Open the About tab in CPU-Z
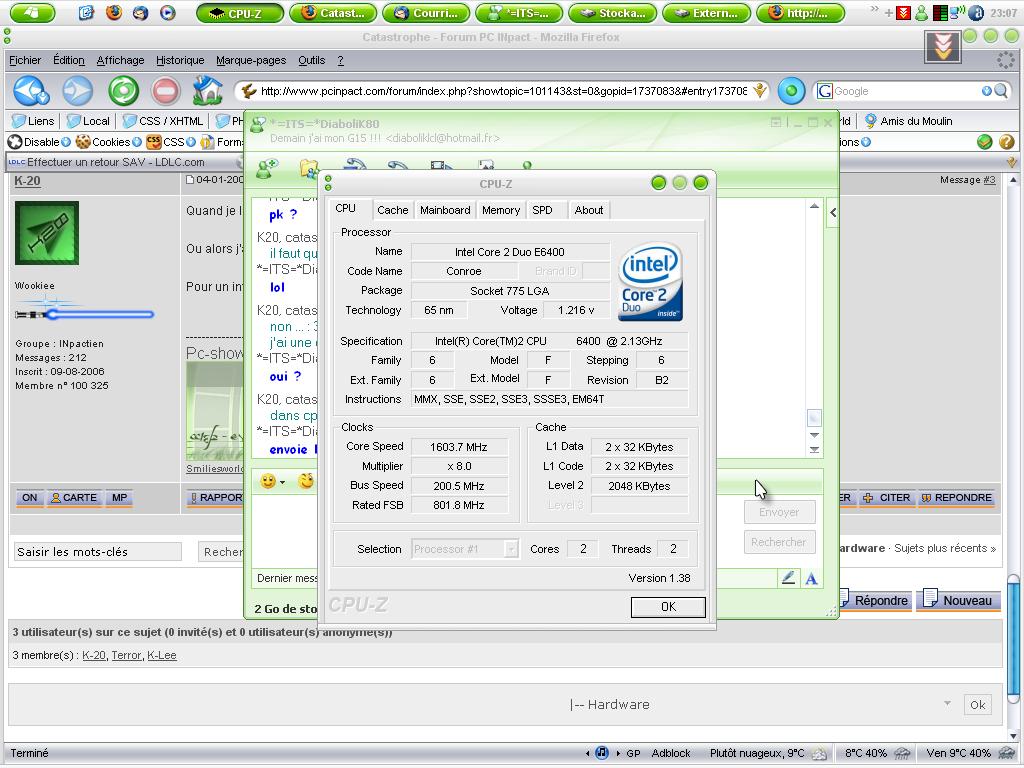The height and width of the screenshot is (768, 1024). pos(588,210)
